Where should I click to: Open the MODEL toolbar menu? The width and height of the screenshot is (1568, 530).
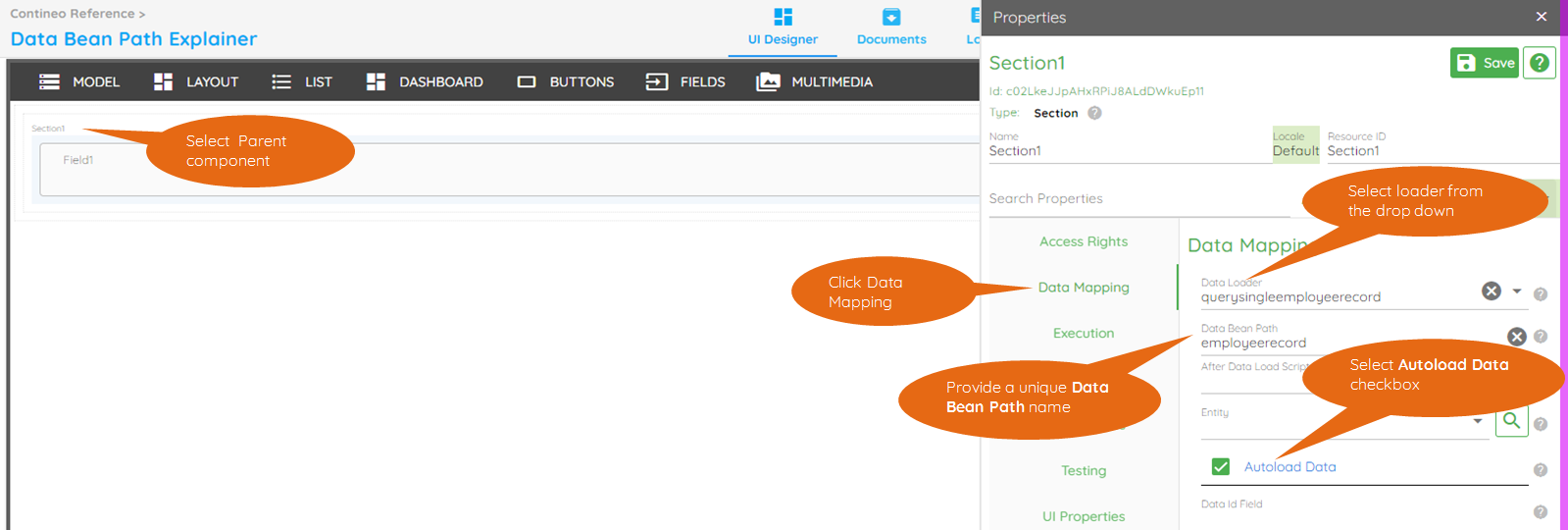[x=79, y=82]
